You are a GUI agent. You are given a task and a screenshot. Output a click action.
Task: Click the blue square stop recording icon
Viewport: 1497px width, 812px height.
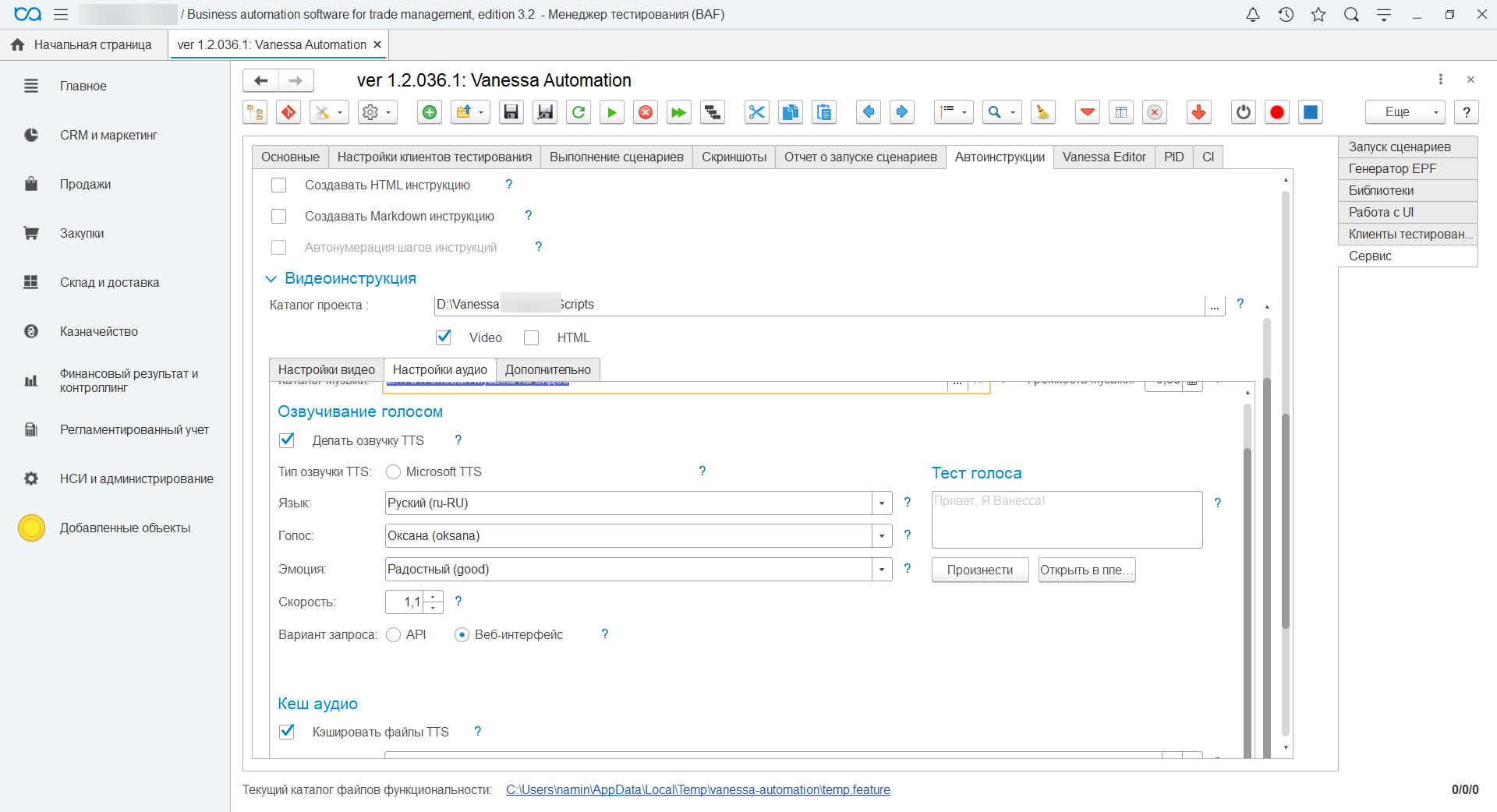(1311, 112)
